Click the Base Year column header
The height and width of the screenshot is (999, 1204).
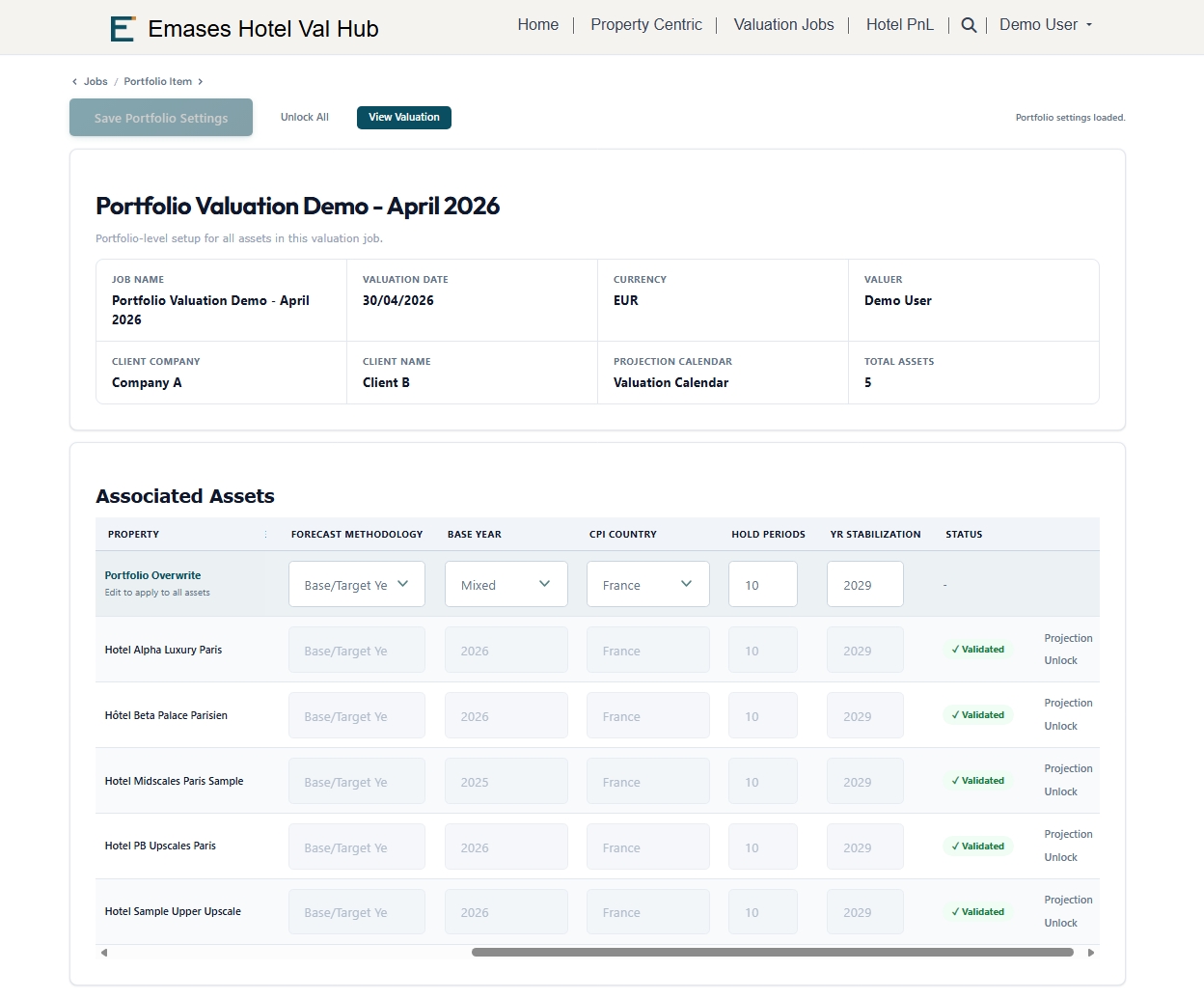tap(475, 535)
